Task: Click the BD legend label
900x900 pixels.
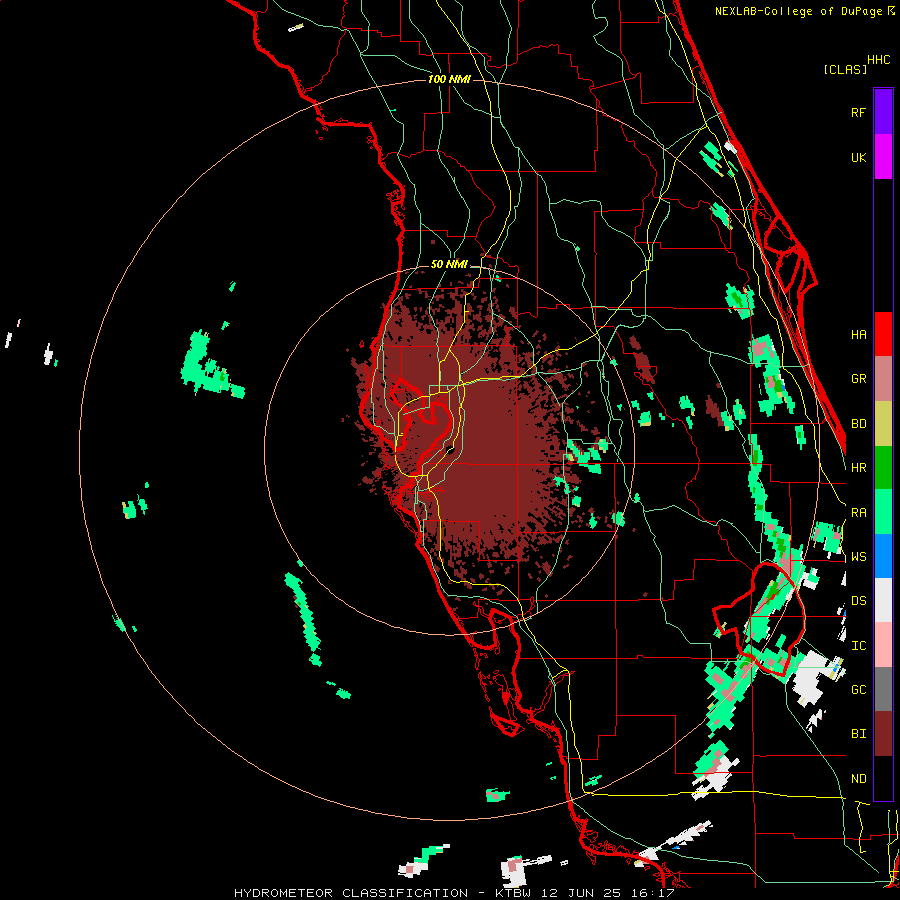Action: [858, 424]
